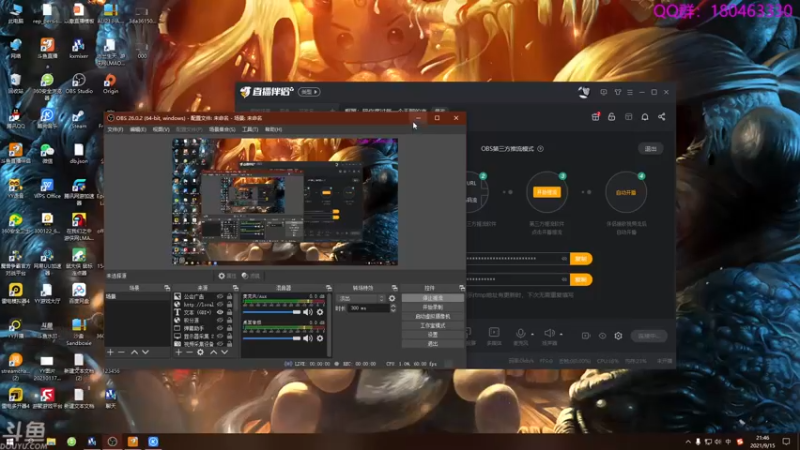Move the selected source down

pos(224,352)
